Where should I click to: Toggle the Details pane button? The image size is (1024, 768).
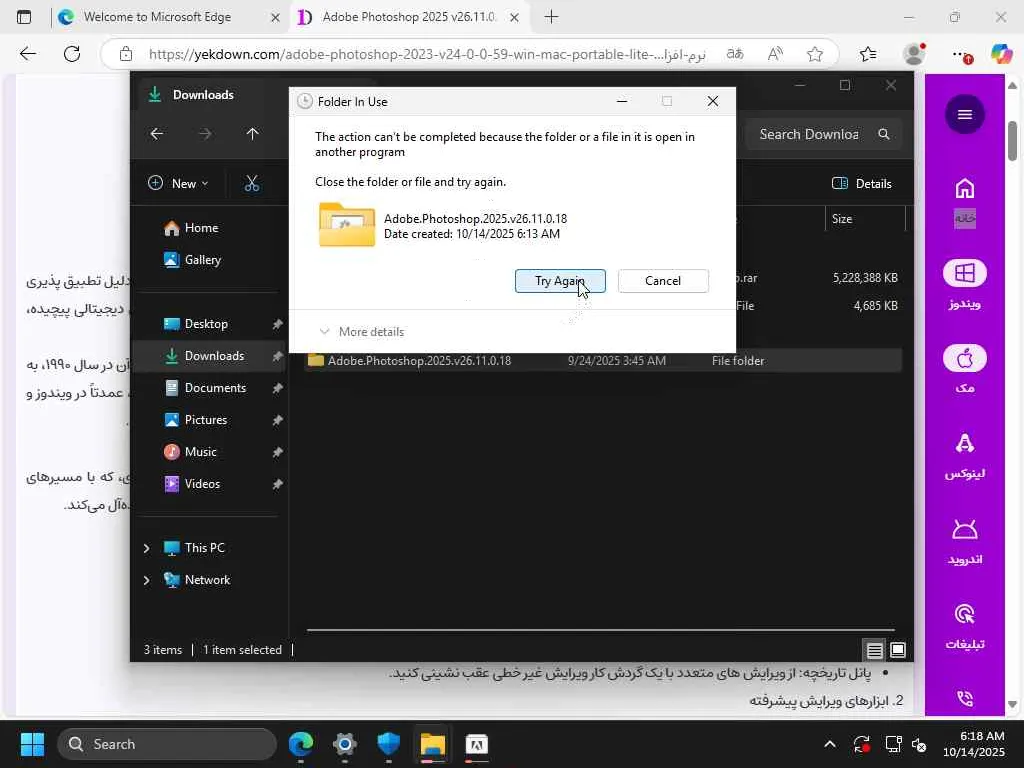point(861,184)
